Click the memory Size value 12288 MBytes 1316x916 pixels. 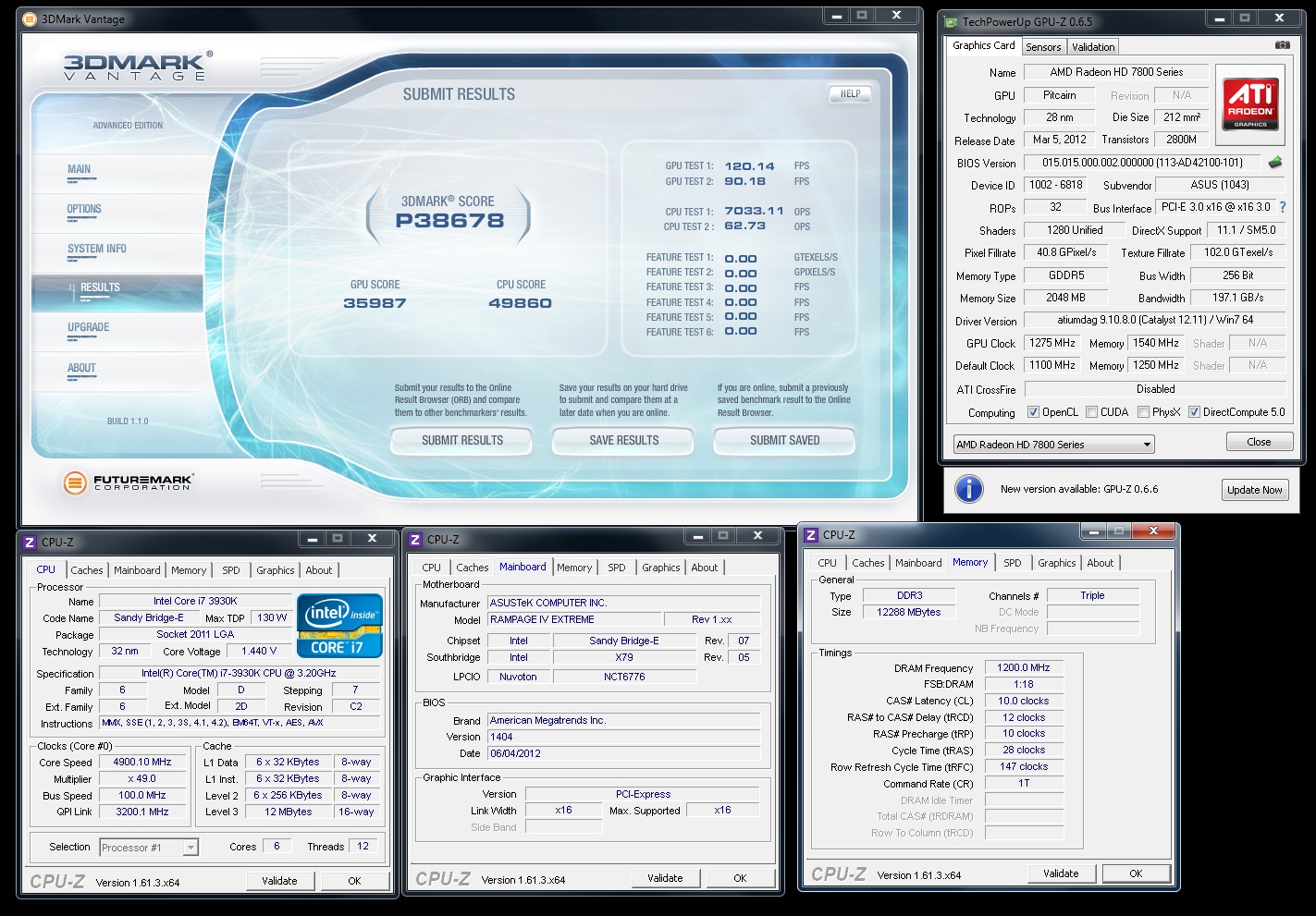909,612
